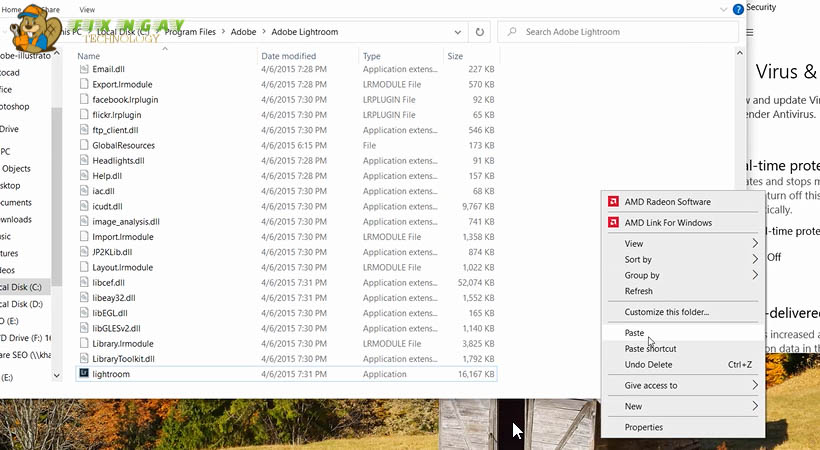Expand the View submenu
Image resolution: width=820 pixels, height=450 pixels.
point(755,243)
